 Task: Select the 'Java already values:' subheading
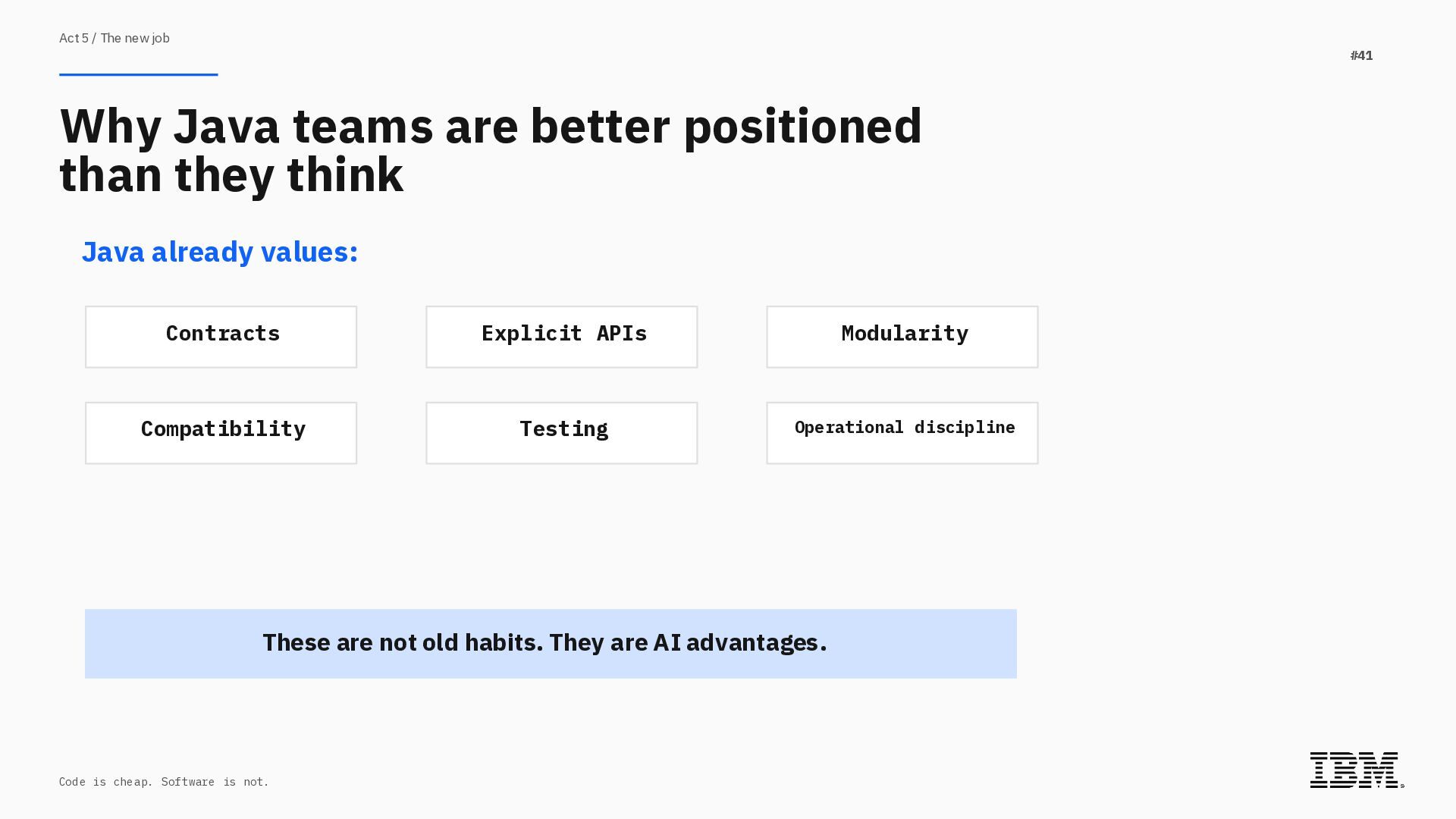coord(220,252)
